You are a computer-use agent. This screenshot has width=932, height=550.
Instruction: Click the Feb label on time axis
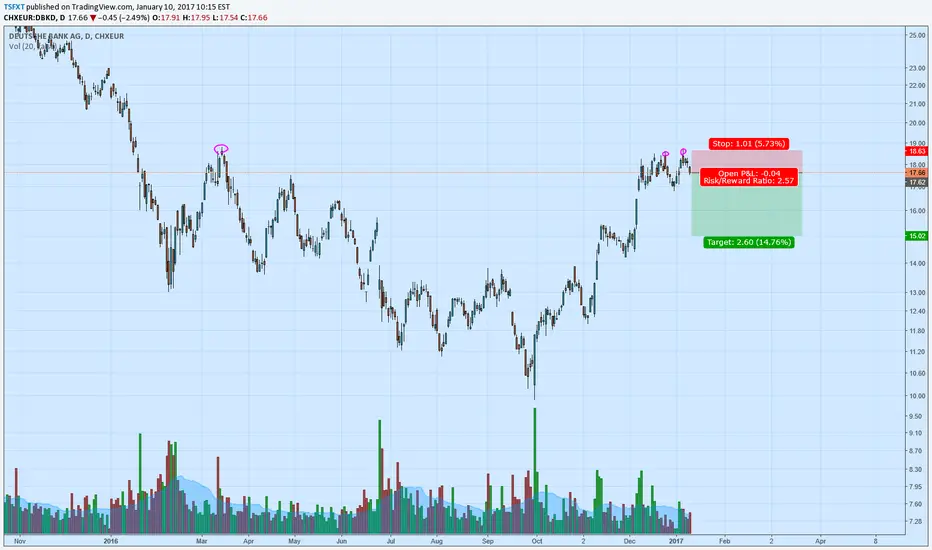[x=724, y=541]
